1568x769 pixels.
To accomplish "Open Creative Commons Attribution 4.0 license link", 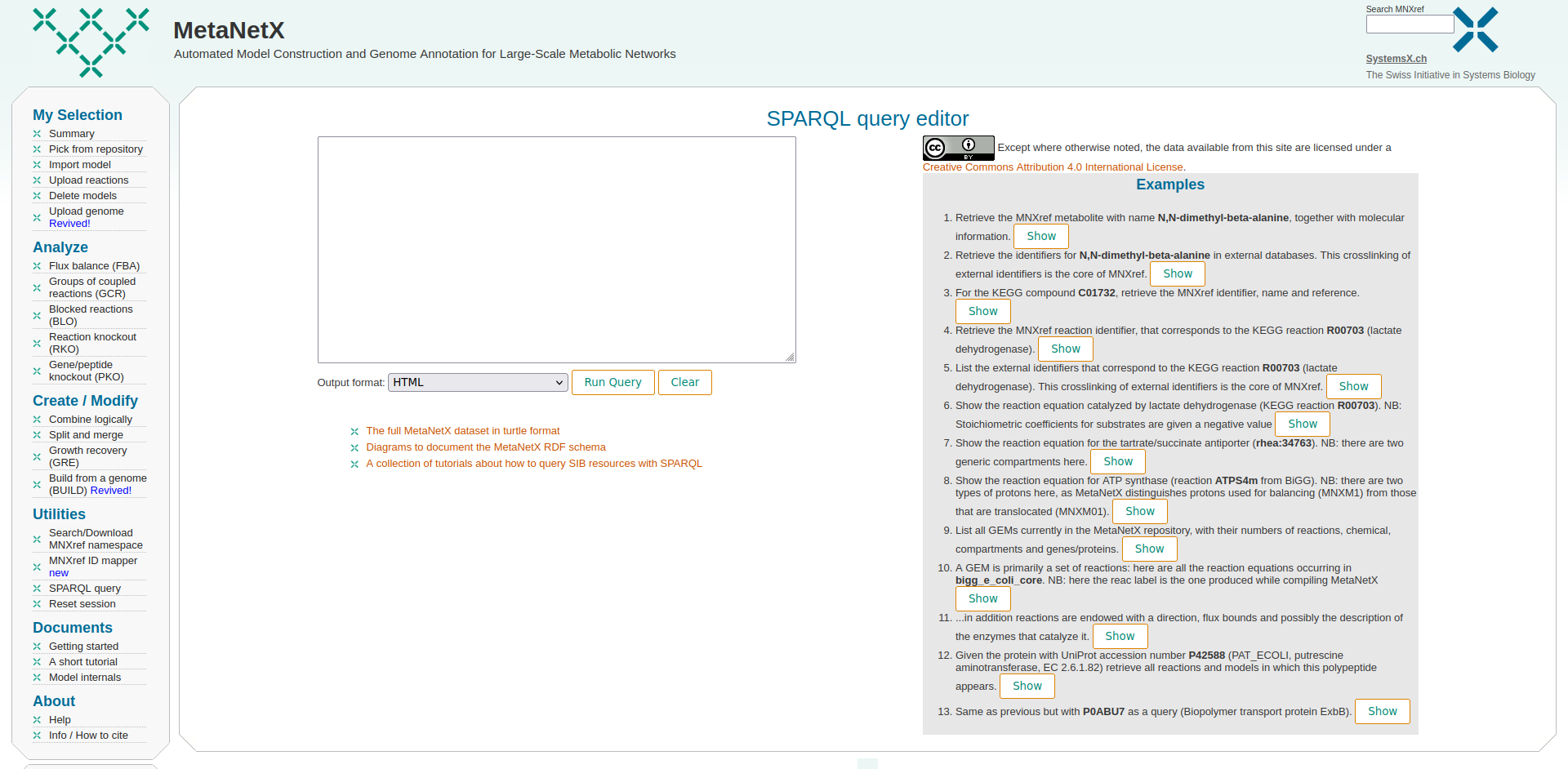I will (1053, 167).
